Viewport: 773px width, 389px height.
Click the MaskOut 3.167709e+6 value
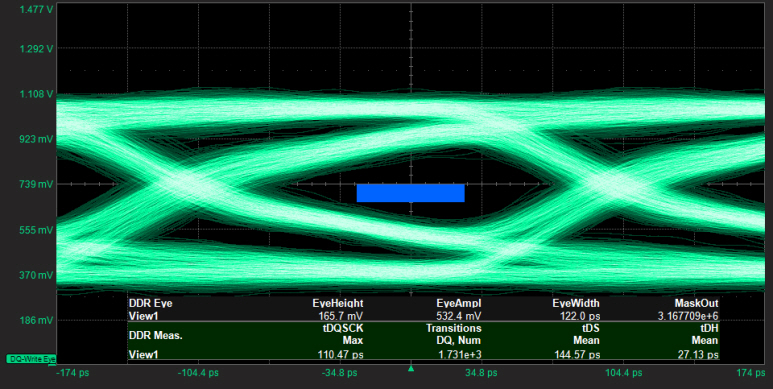688,316
